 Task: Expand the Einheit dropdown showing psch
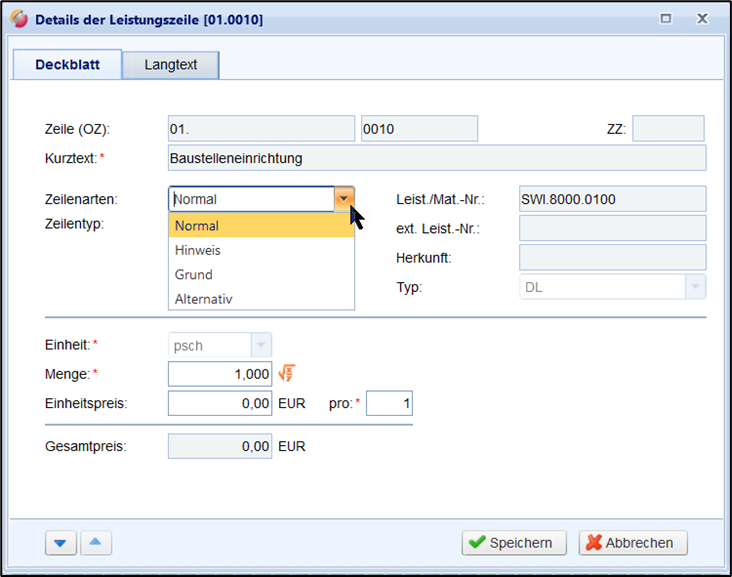[x=260, y=345]
